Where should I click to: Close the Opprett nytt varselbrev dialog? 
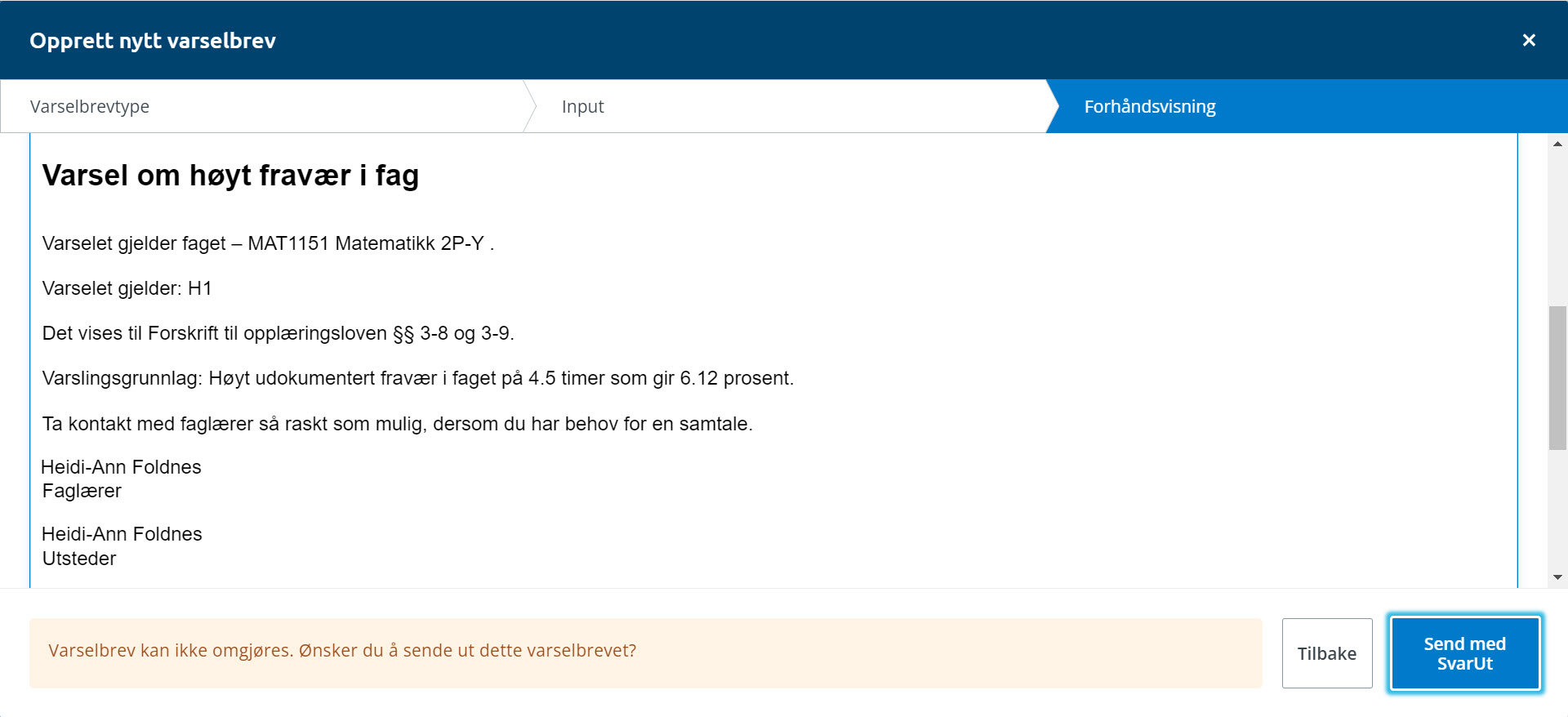tap(1529, 40)
